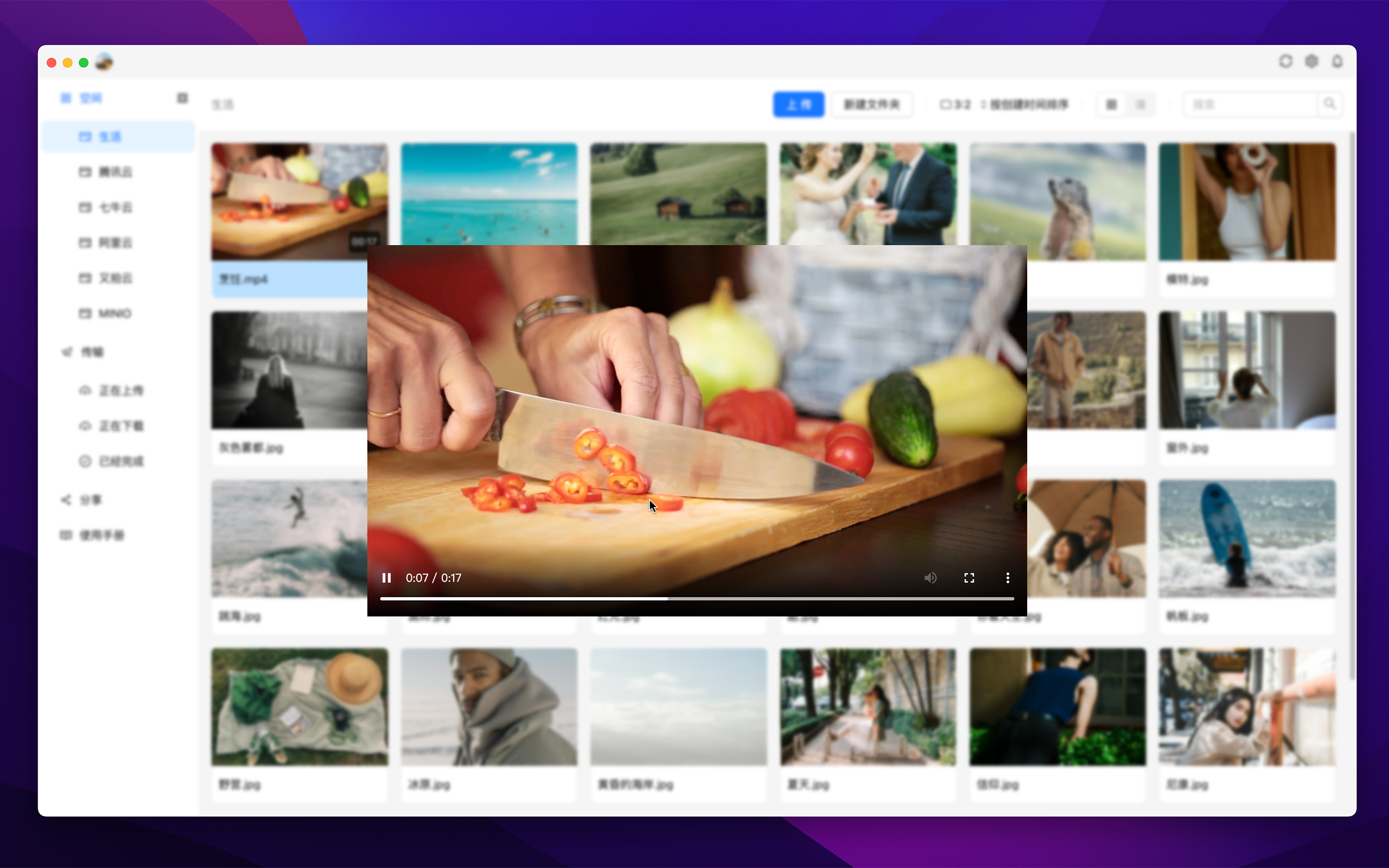Enter fullscreen using the video fullscreen icon
This screenshot has height=868, width=1389.
pyautogui.click(x=970, y=578)
